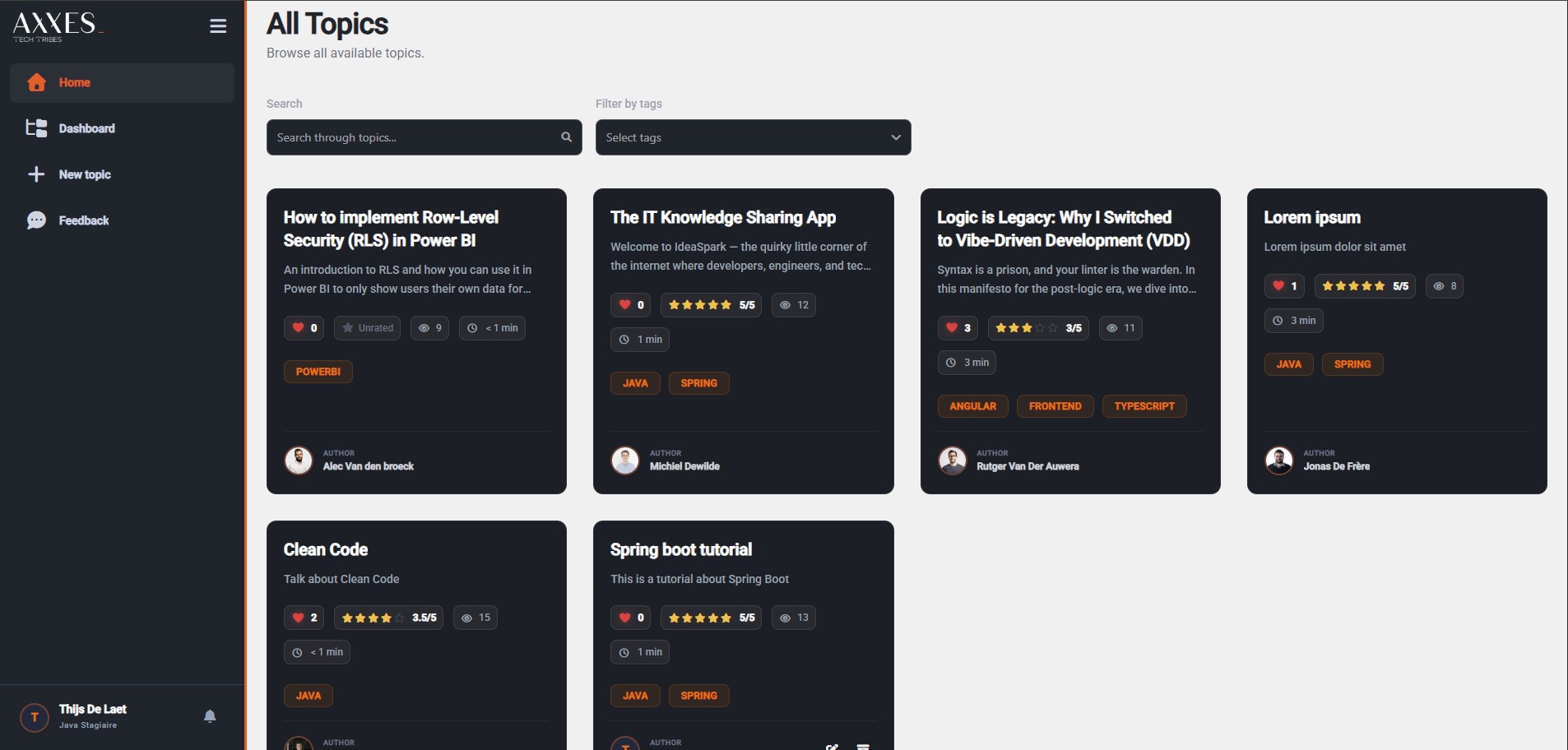Click Alec Van den broeck's avatar

[299, 461]
